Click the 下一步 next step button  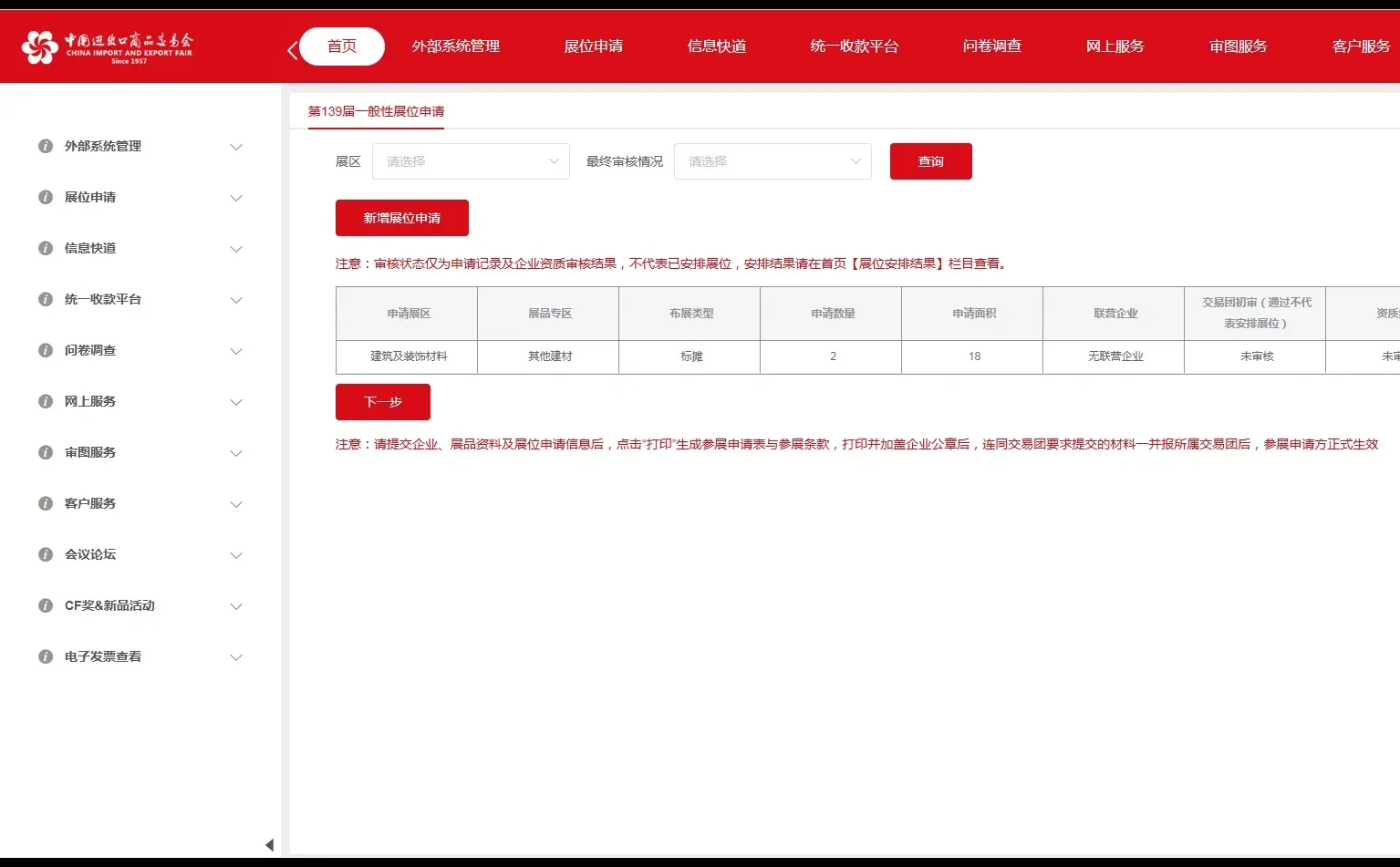(382, 402)
